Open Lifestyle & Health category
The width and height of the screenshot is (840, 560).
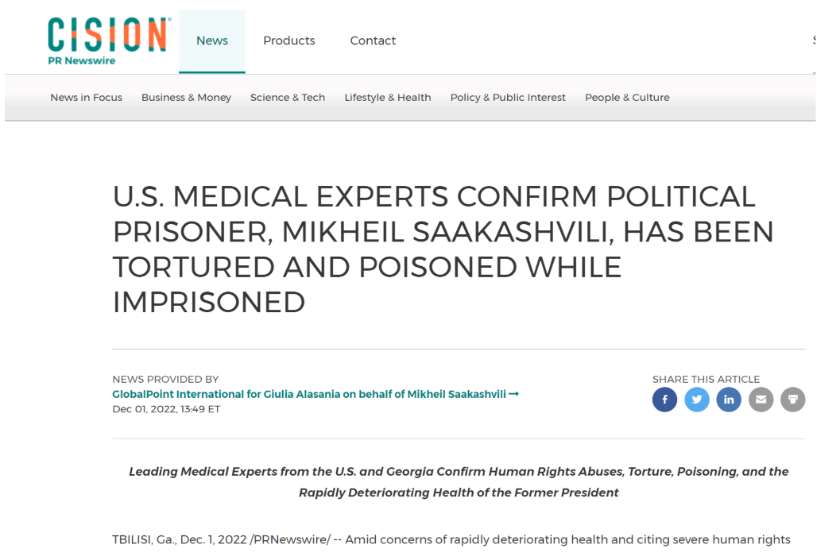tap(387, 98)
